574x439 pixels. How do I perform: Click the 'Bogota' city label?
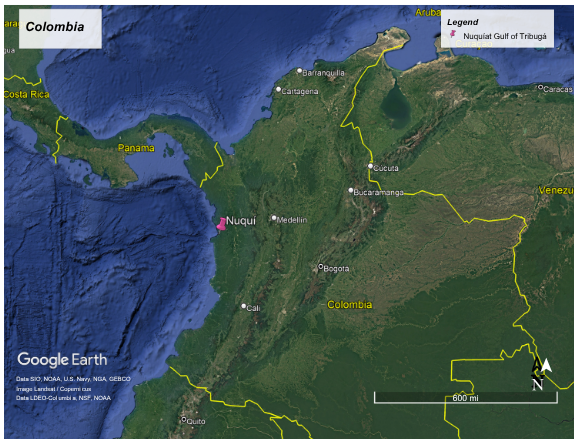click(336, 269)
